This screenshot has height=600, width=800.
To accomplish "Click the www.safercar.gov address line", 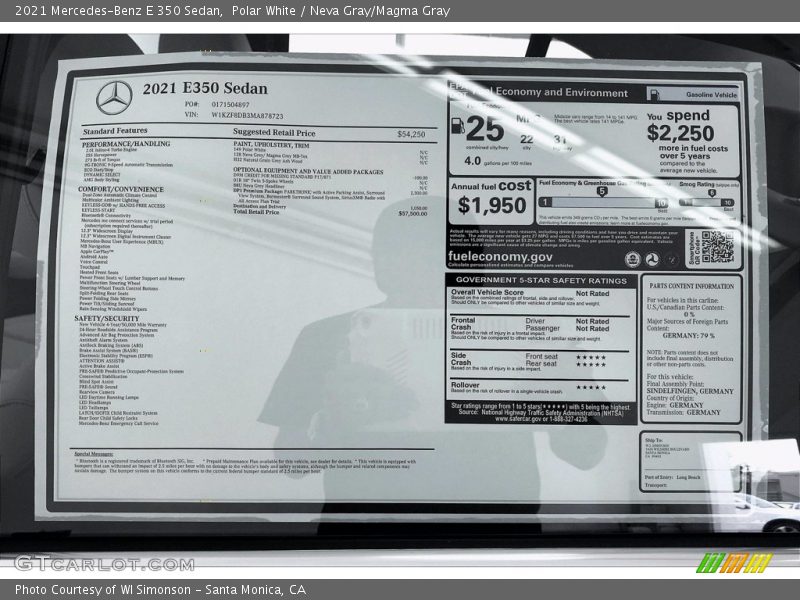I will tap(541, 419).
